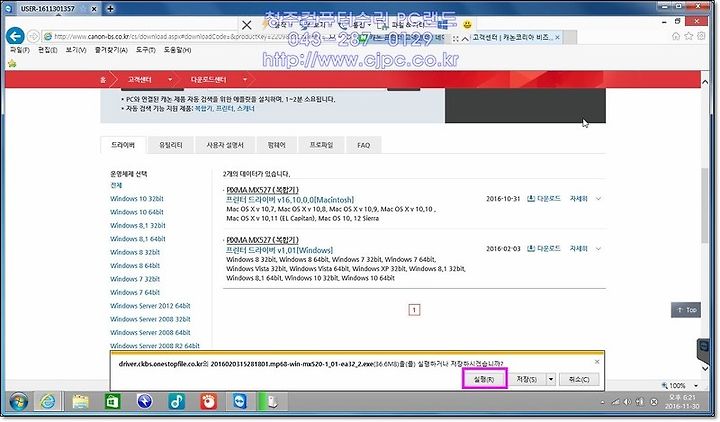Expand 자세히 details for the Macintosh driver
Screen dimensions: 720x422
pyautogui.click(x=585, y=198)
